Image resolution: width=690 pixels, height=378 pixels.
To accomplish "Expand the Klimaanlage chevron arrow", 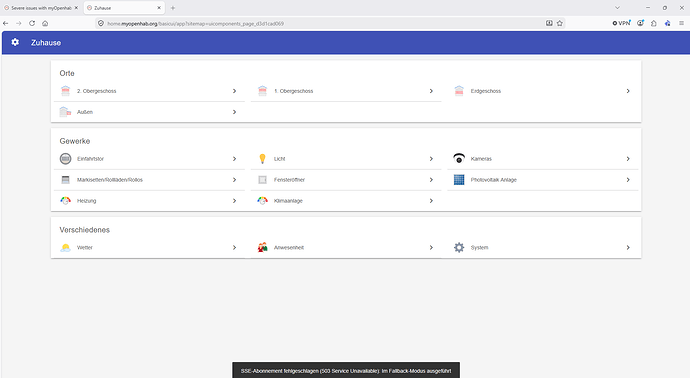I will [431, 201].
